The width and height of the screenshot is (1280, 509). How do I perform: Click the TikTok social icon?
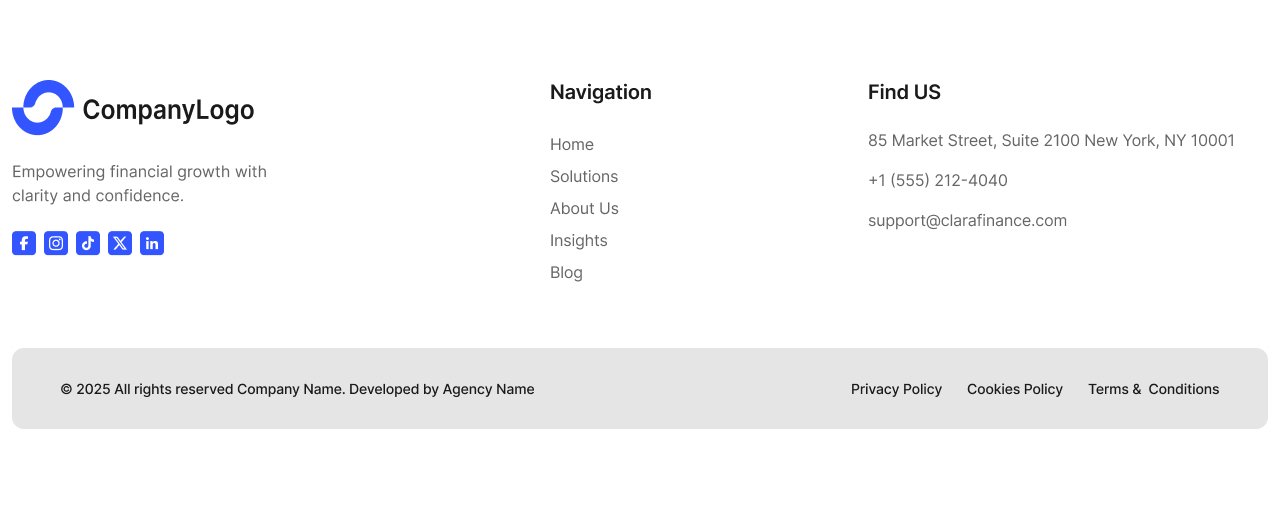(88, 243)
